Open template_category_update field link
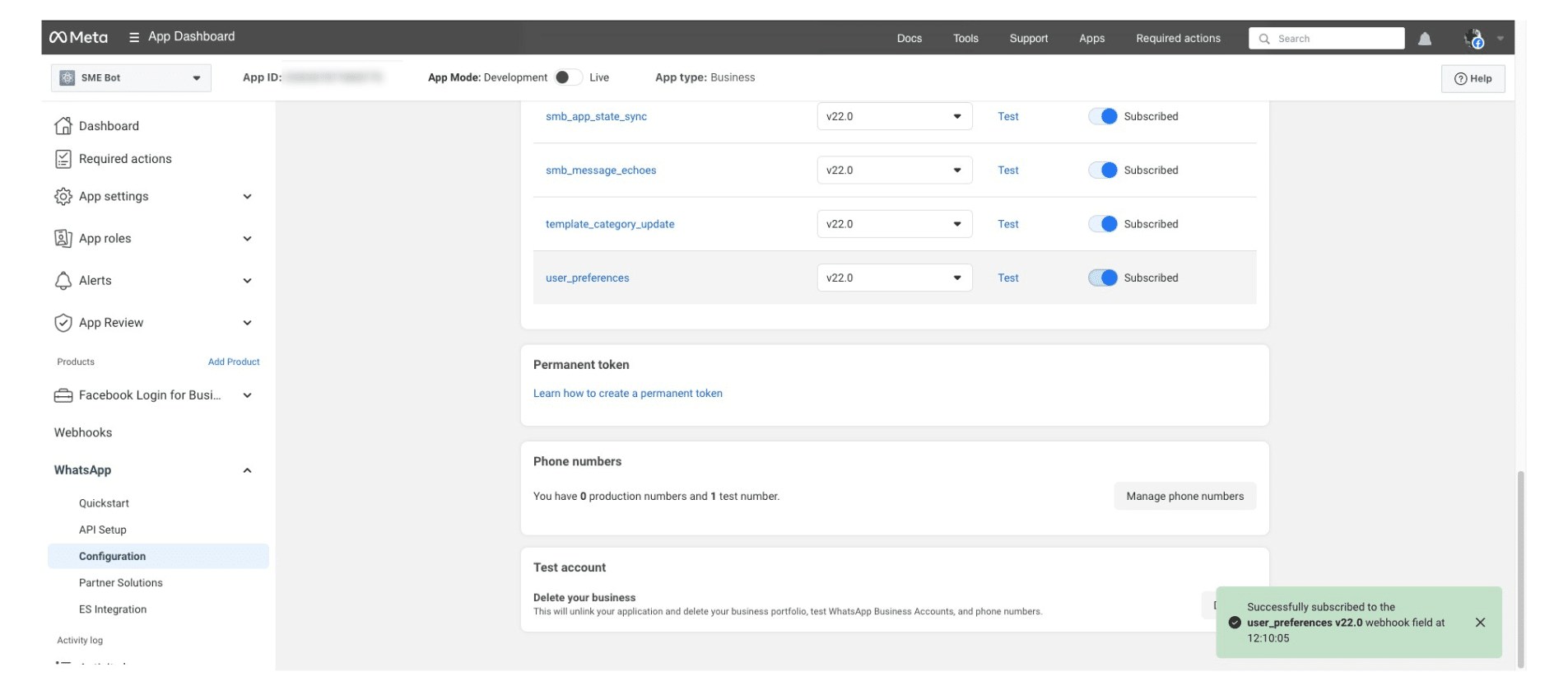Screen dimensions: 1568x691 [610, 224]
